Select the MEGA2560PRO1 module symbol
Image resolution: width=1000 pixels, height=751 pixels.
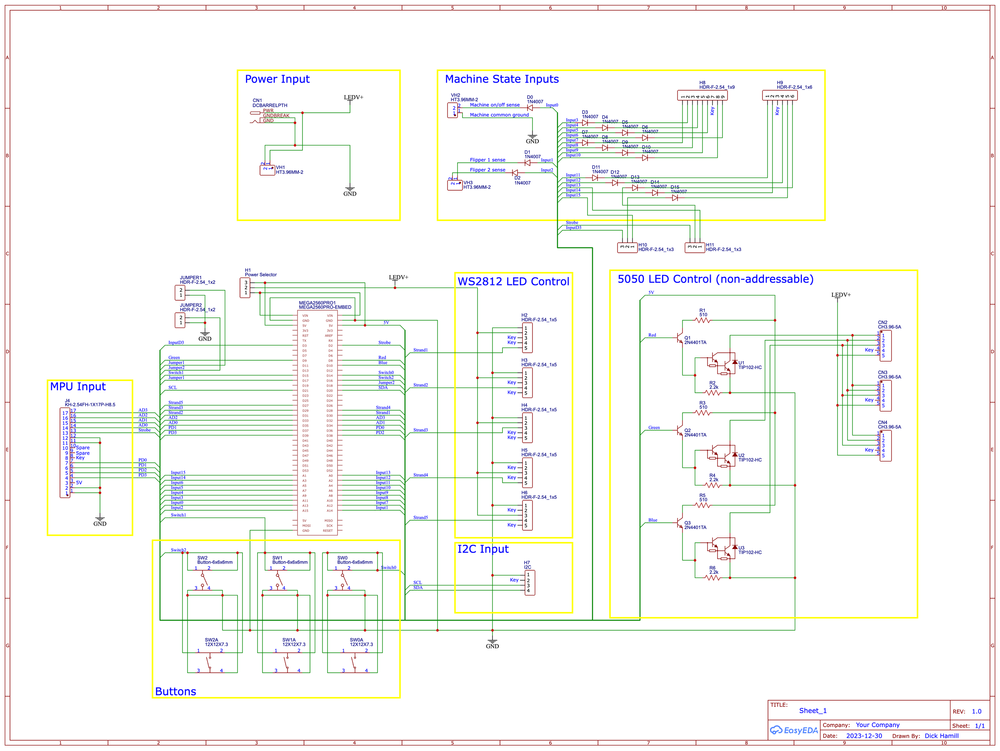click(x=317, y=422)
